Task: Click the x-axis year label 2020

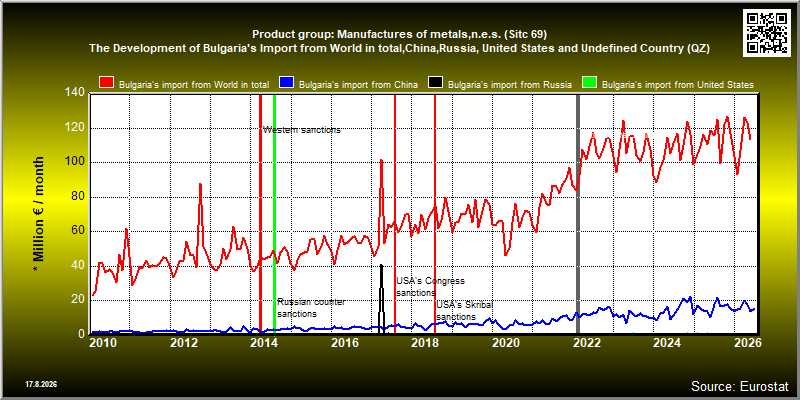Action: (505, 343)
